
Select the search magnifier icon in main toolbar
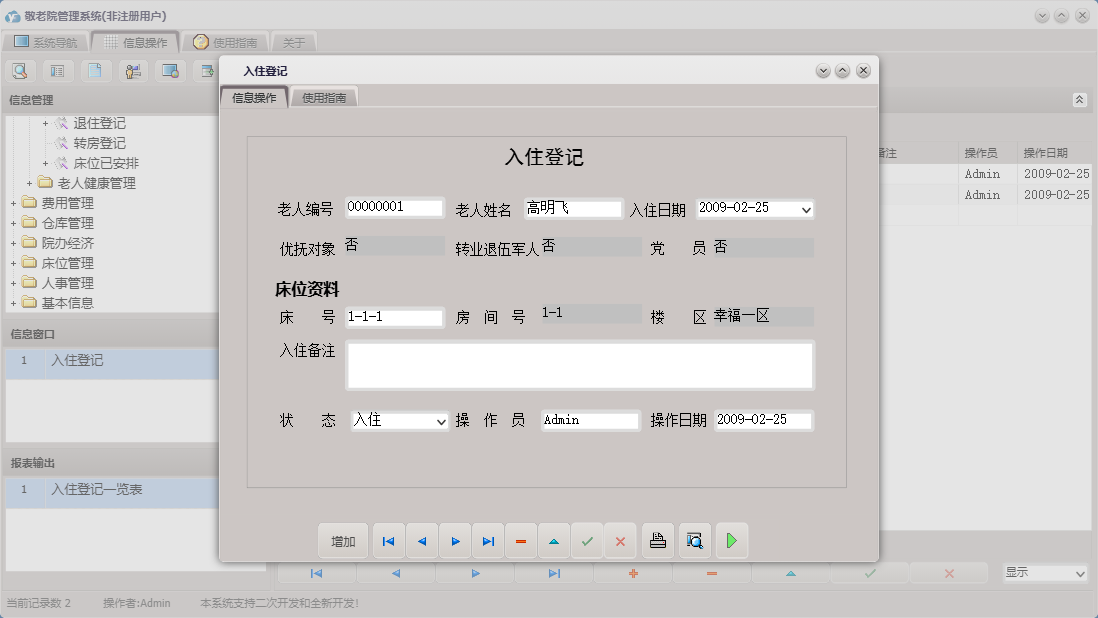tap(20, 70)
